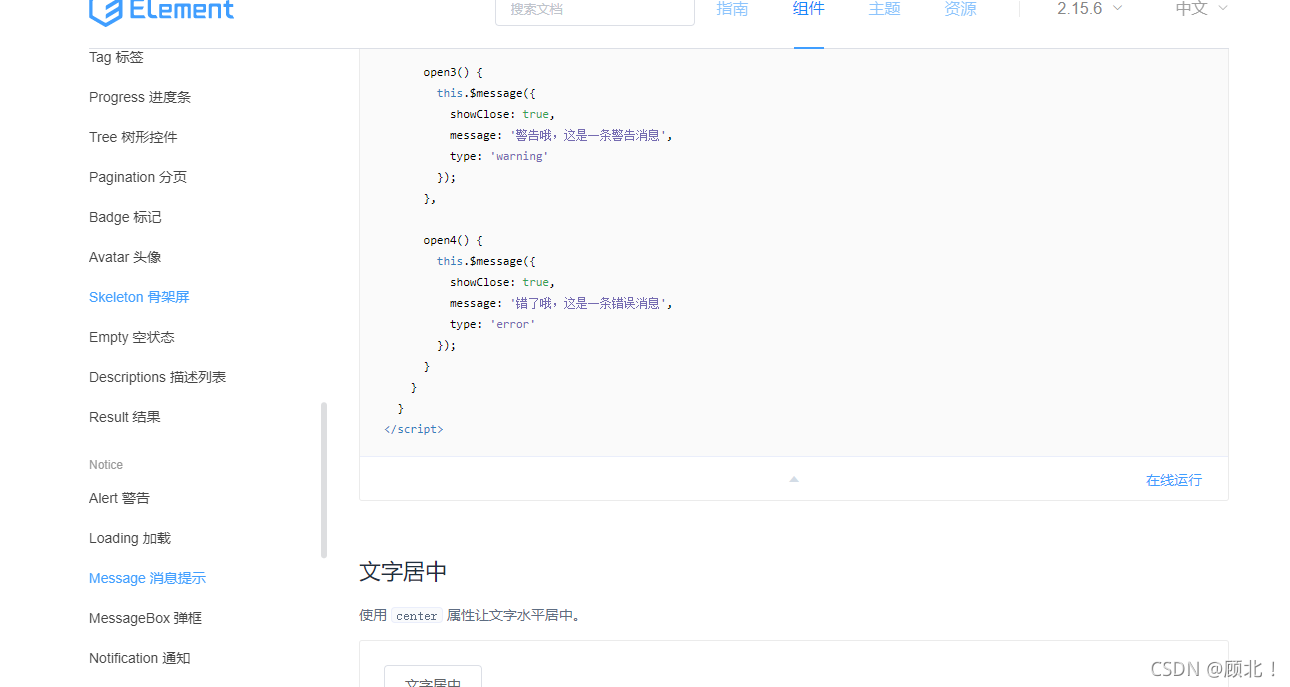The height and width of the screenshot is (687, 1290).
Task: Open Message 消息提示 in the sidebar
Action: click(x=147, y=578)
